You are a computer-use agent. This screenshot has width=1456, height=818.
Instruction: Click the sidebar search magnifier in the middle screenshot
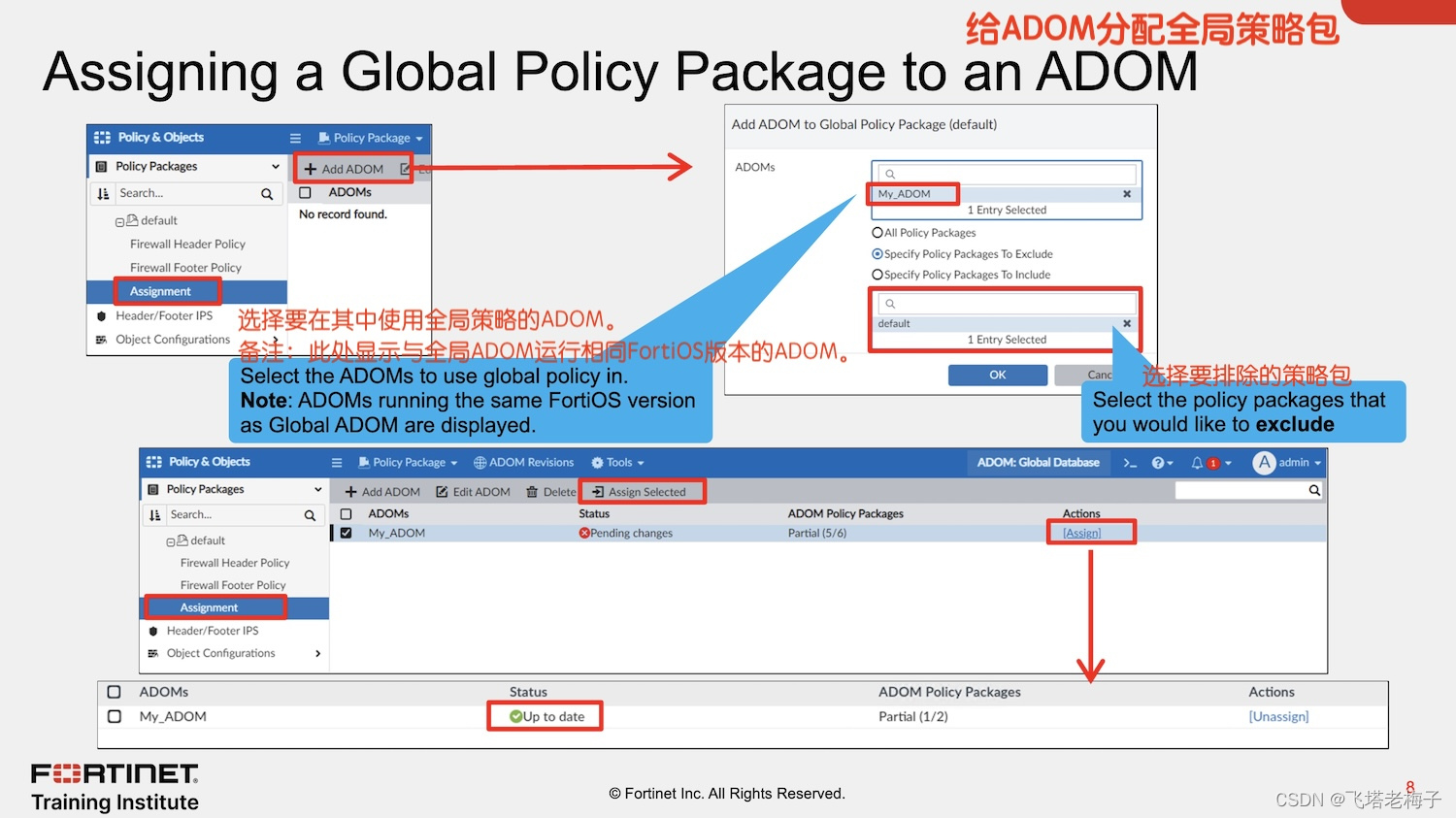311,515
